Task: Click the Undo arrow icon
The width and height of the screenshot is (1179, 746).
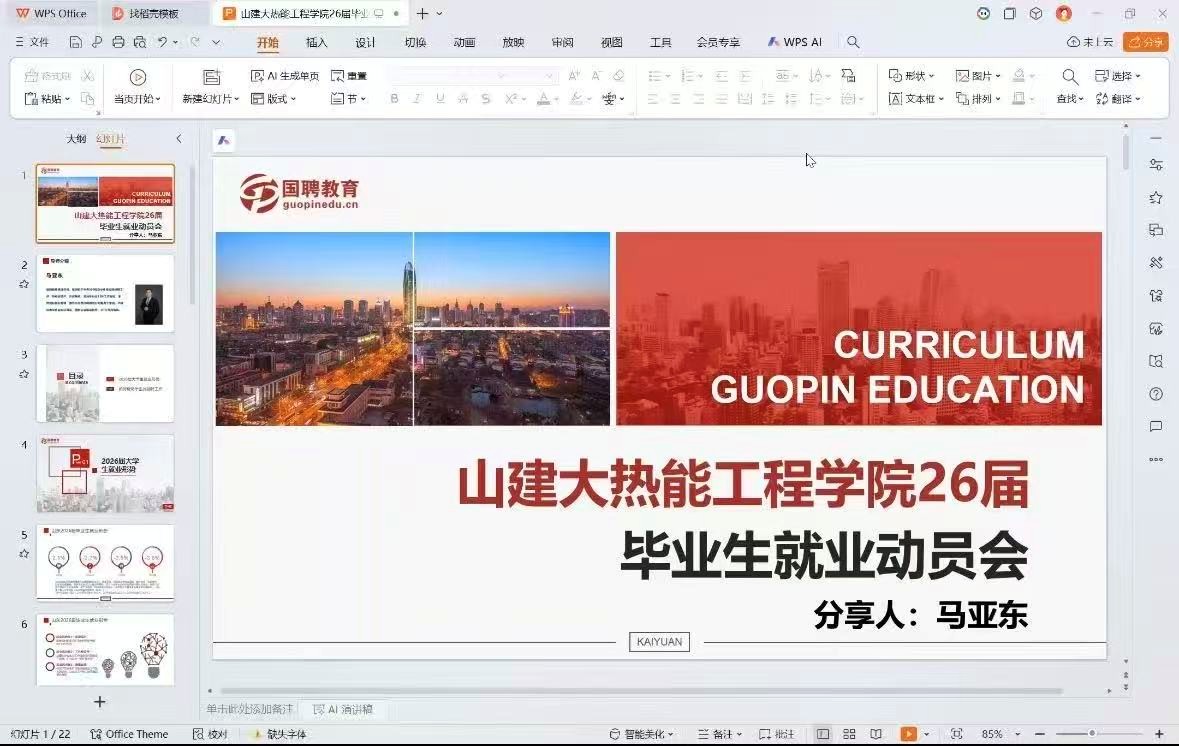Action: (x=162, y=42)
